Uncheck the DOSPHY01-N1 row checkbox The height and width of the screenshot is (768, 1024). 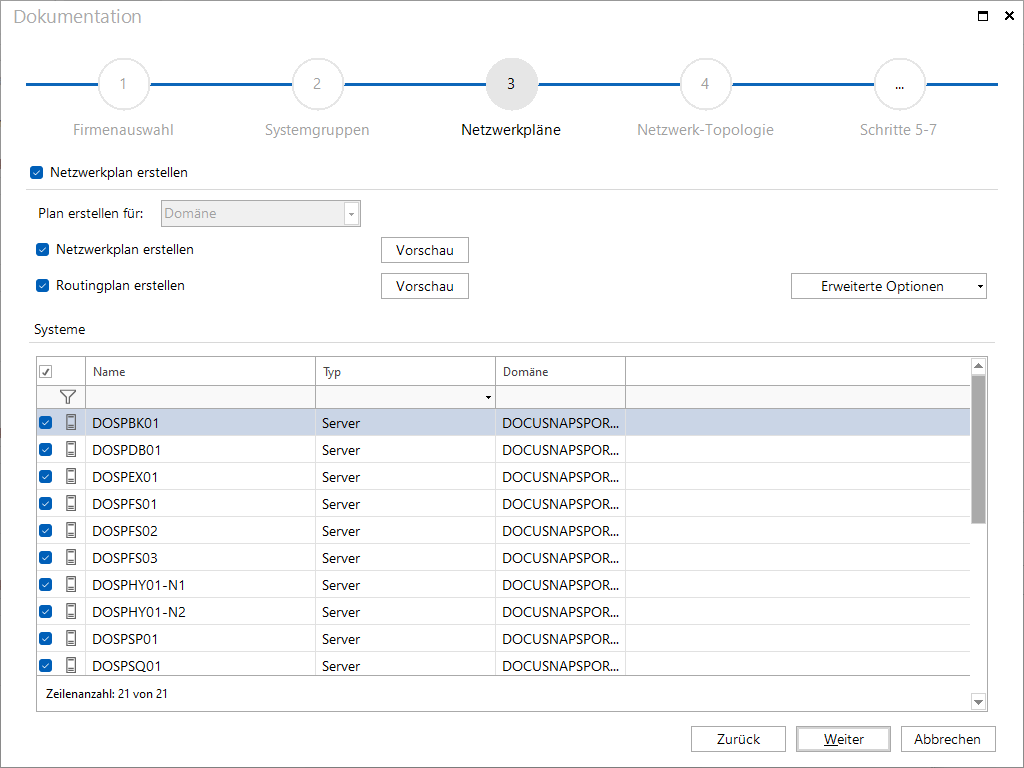point(46,584)
